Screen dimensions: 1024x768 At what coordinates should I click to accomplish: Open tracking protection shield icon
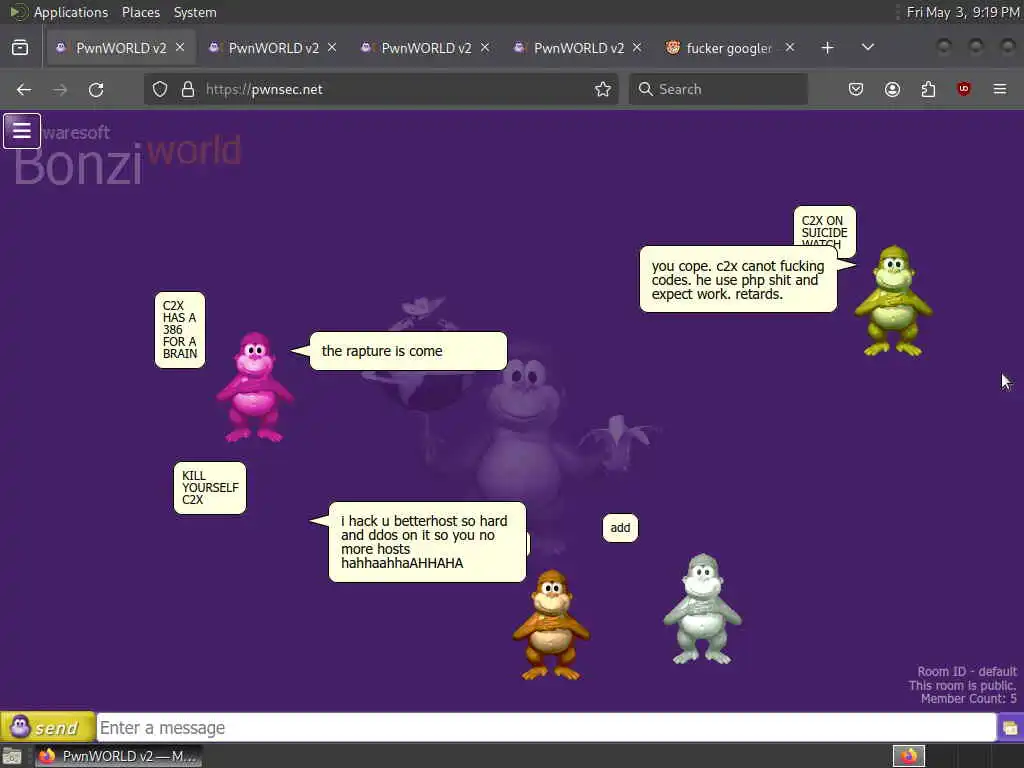(x=160, y=89)
